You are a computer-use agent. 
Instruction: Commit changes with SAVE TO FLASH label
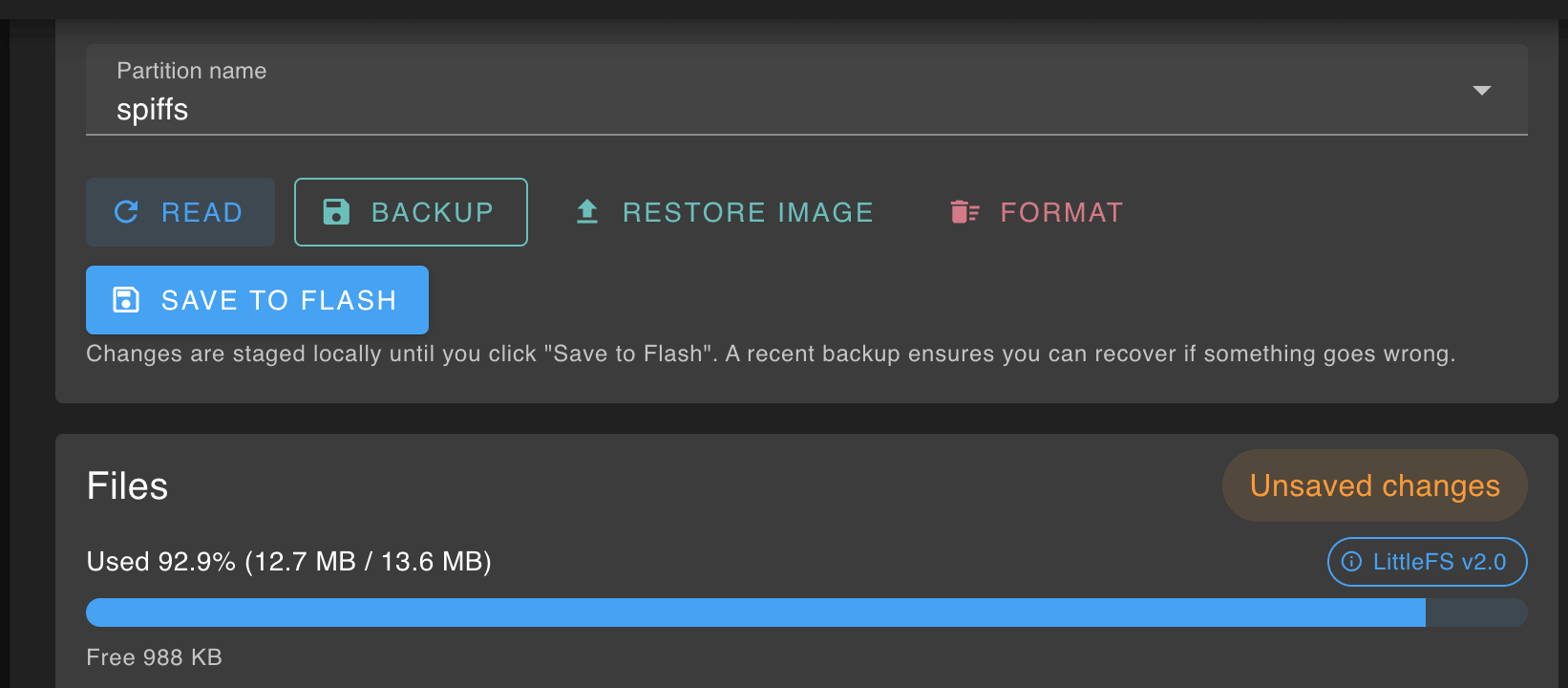click(278, 300)
